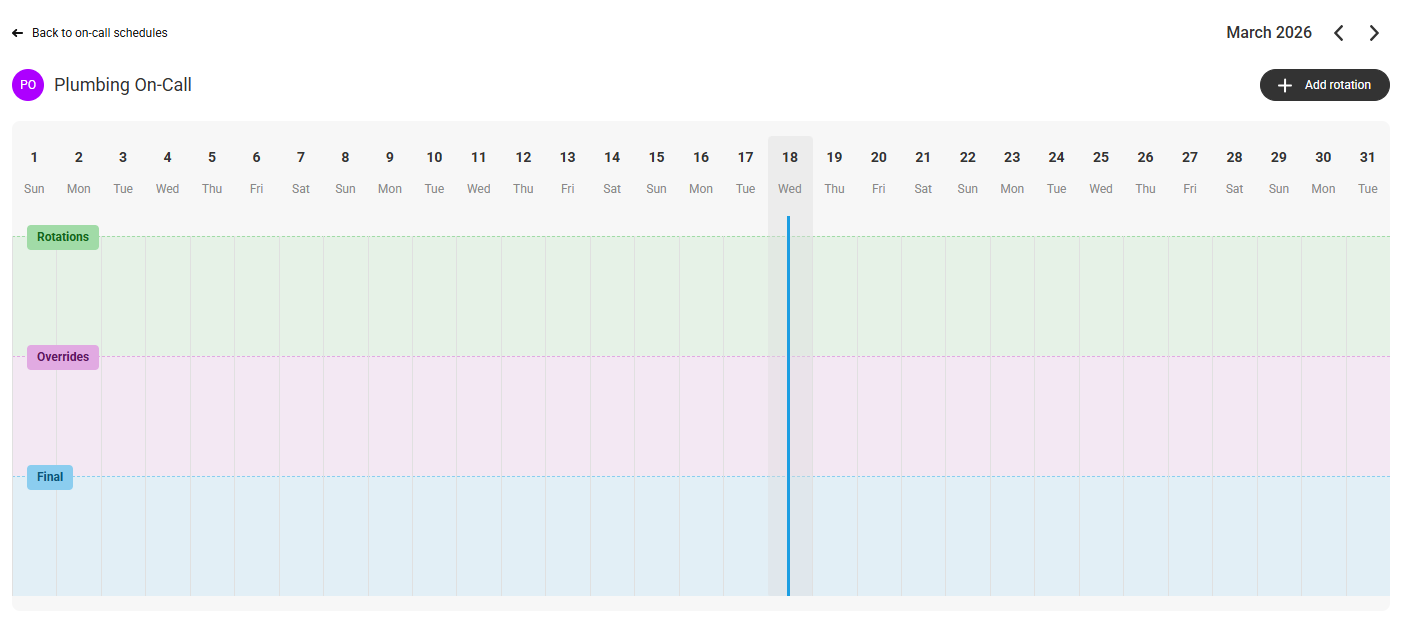Screen dimensions: 1401x623
Task: Select the Final layer label
Action: [x=50, y=477]
